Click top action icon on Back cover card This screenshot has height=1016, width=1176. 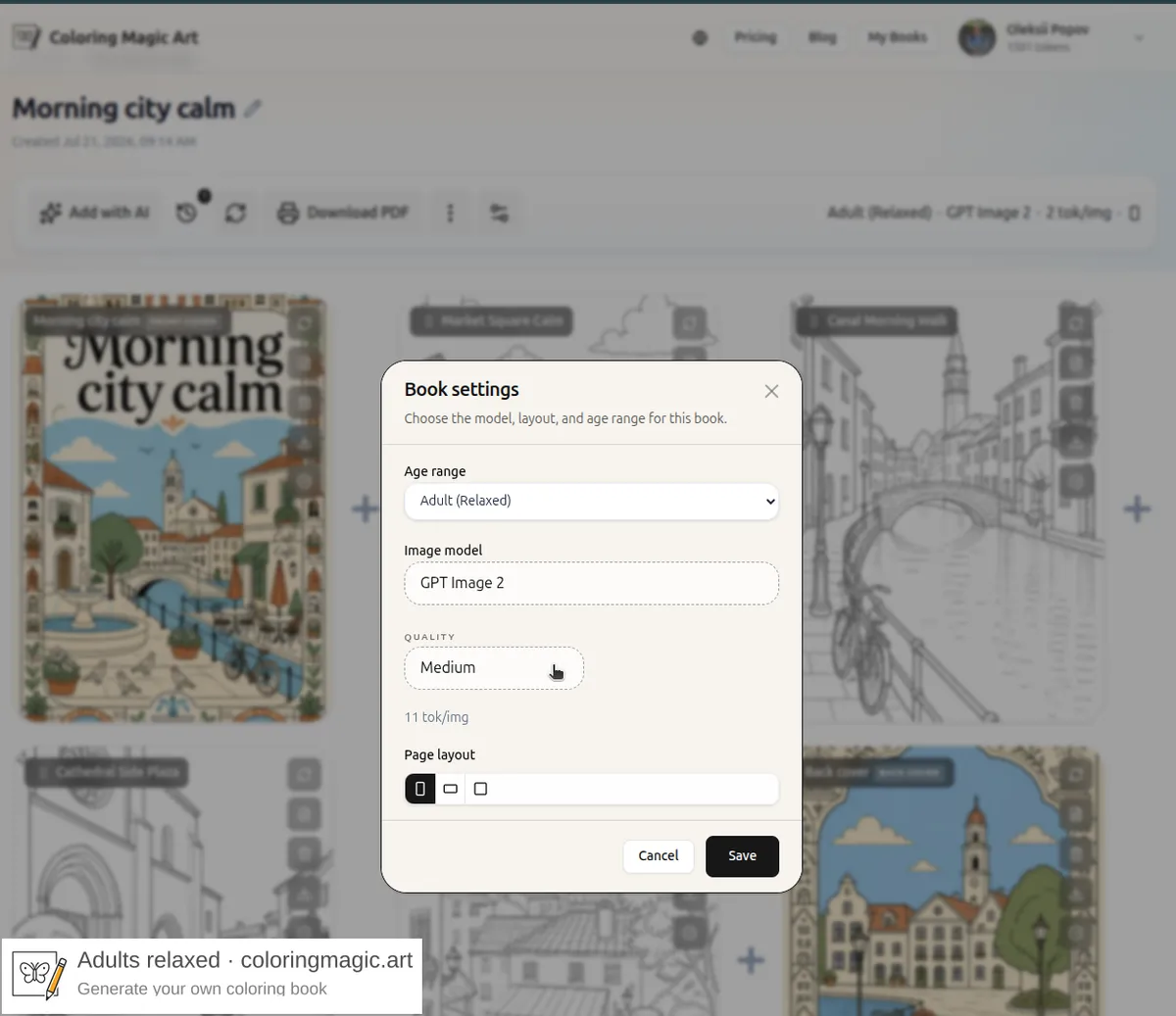tap(1076, 774)
